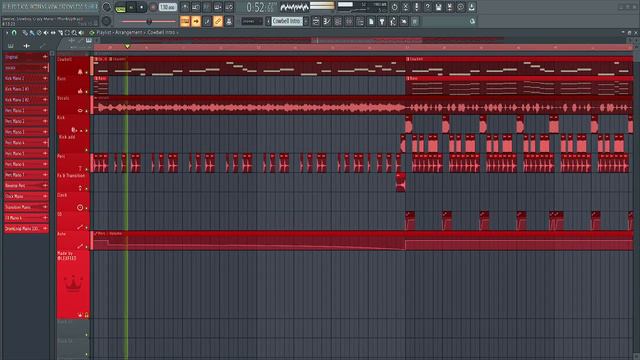Start playback with the play button
Image resolution: width=640 pixels, height=360 pixels.
tap(131, 7)
